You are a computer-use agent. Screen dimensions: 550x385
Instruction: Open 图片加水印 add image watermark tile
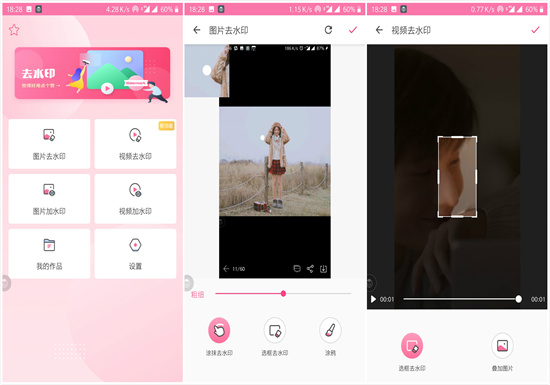[x=49, y=199]
